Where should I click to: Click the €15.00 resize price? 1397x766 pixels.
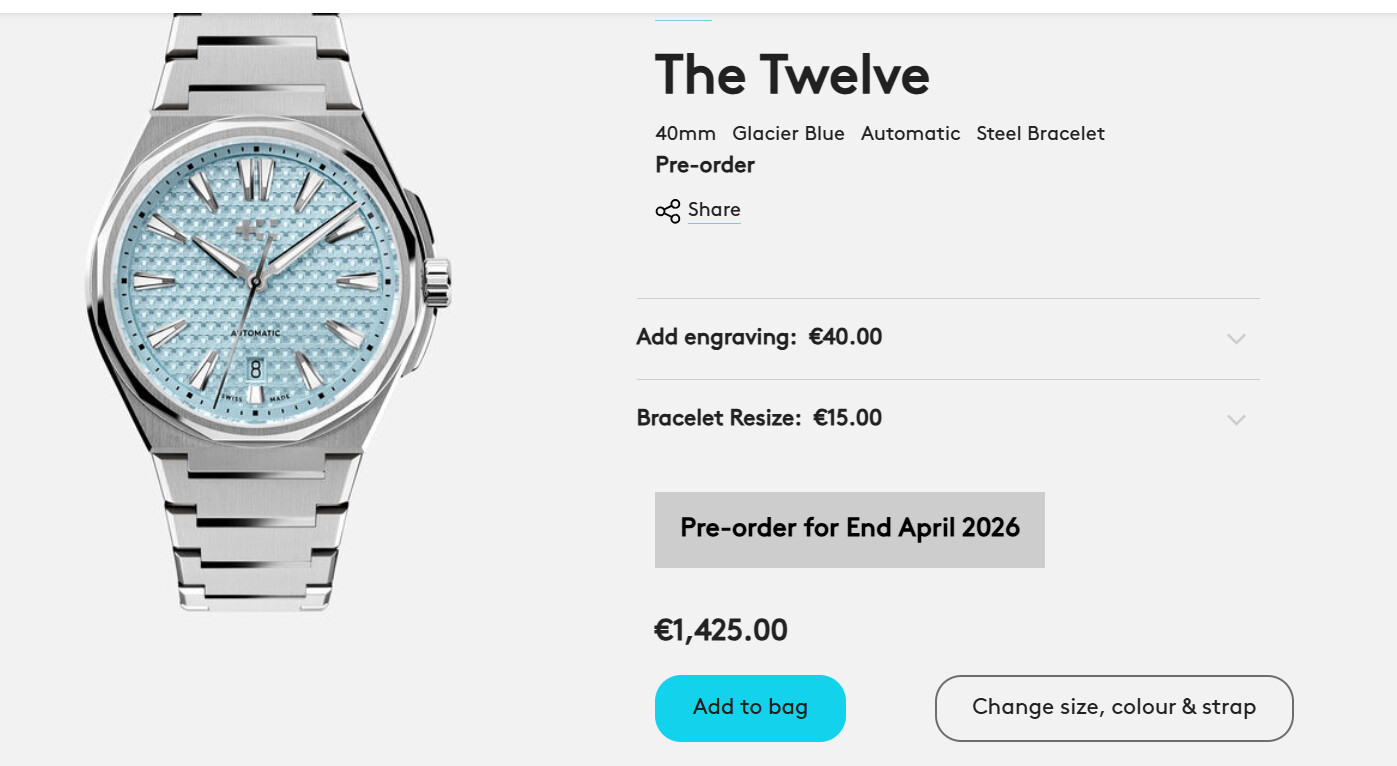click(x=847, y=418)
